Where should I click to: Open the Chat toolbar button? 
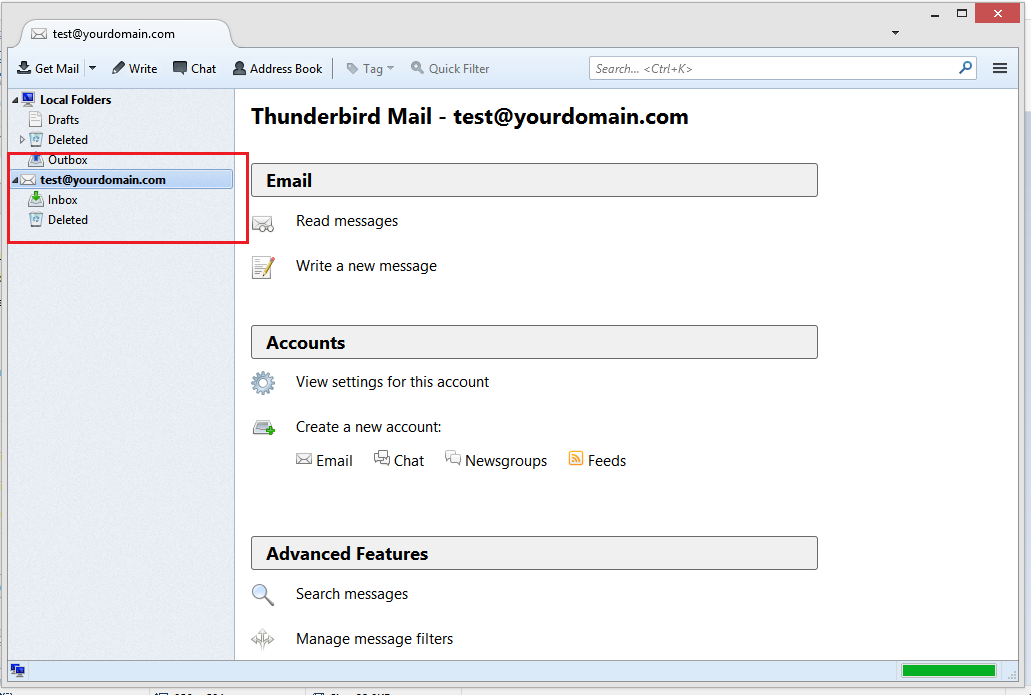[x=195, y=68]
